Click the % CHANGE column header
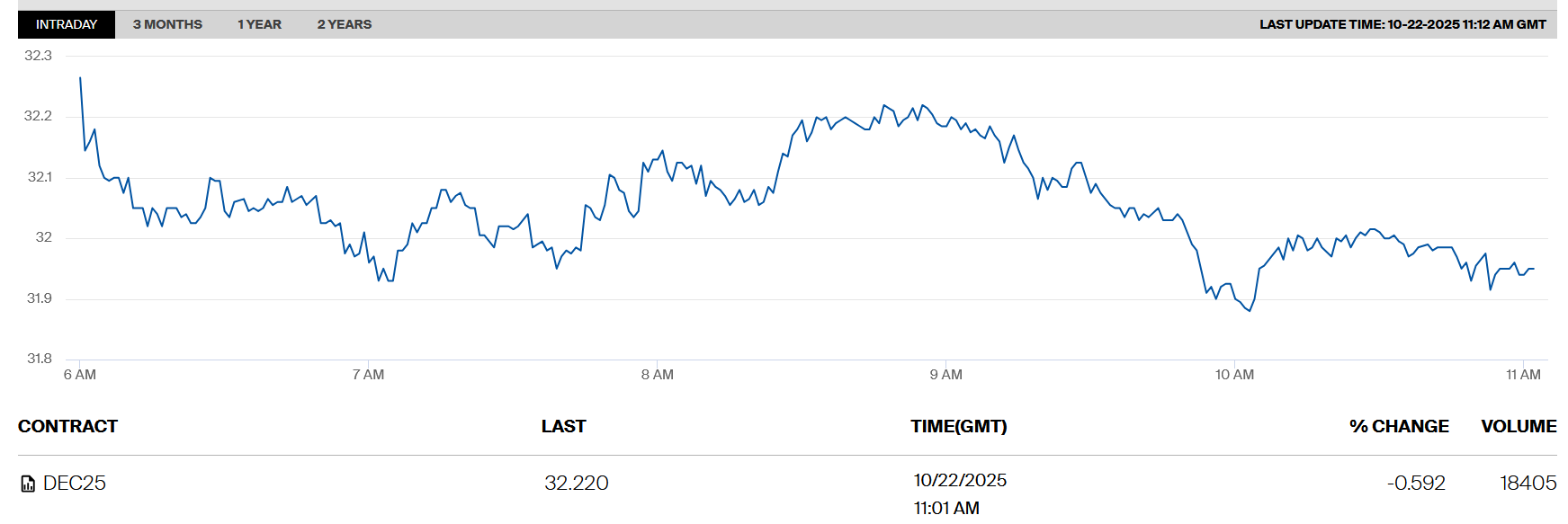 (x=1399, y=426)
